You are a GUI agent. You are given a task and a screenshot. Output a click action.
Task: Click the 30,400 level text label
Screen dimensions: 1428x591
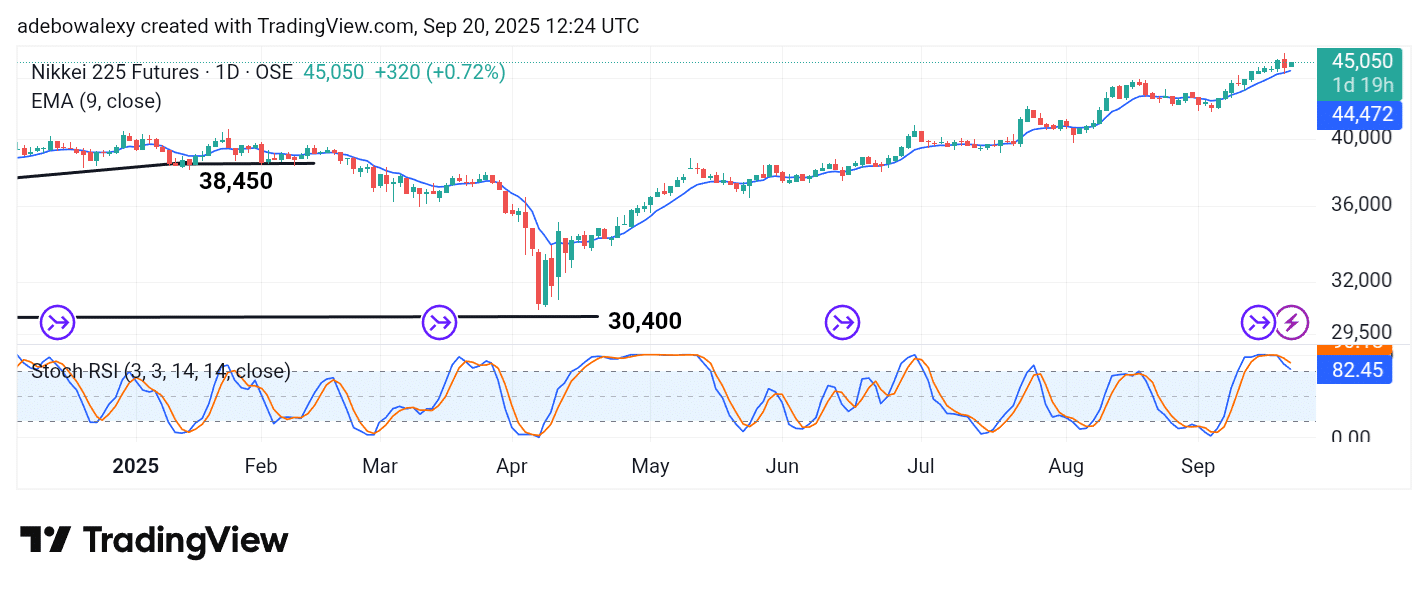(x=645, y=321)
